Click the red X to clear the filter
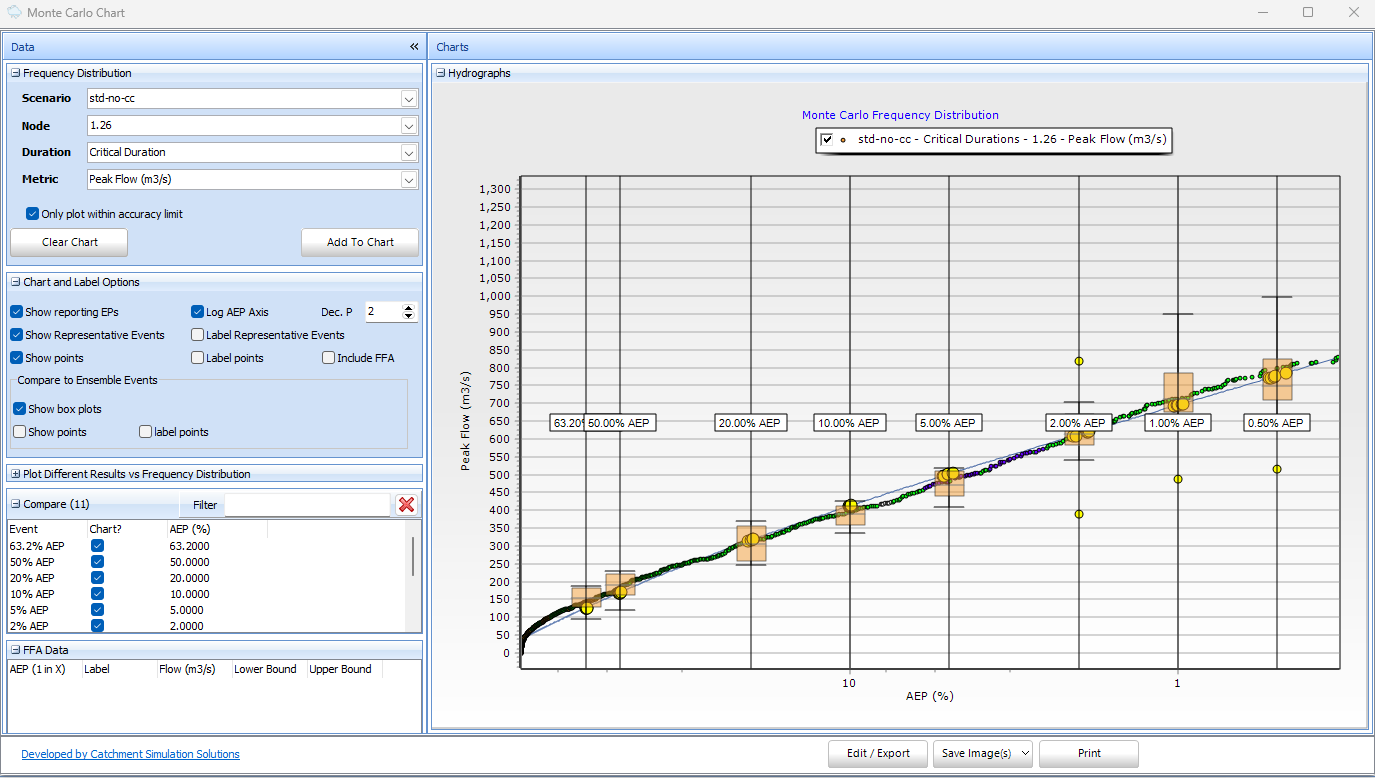This screenshot has height=778, width=1375. [407, 504]
